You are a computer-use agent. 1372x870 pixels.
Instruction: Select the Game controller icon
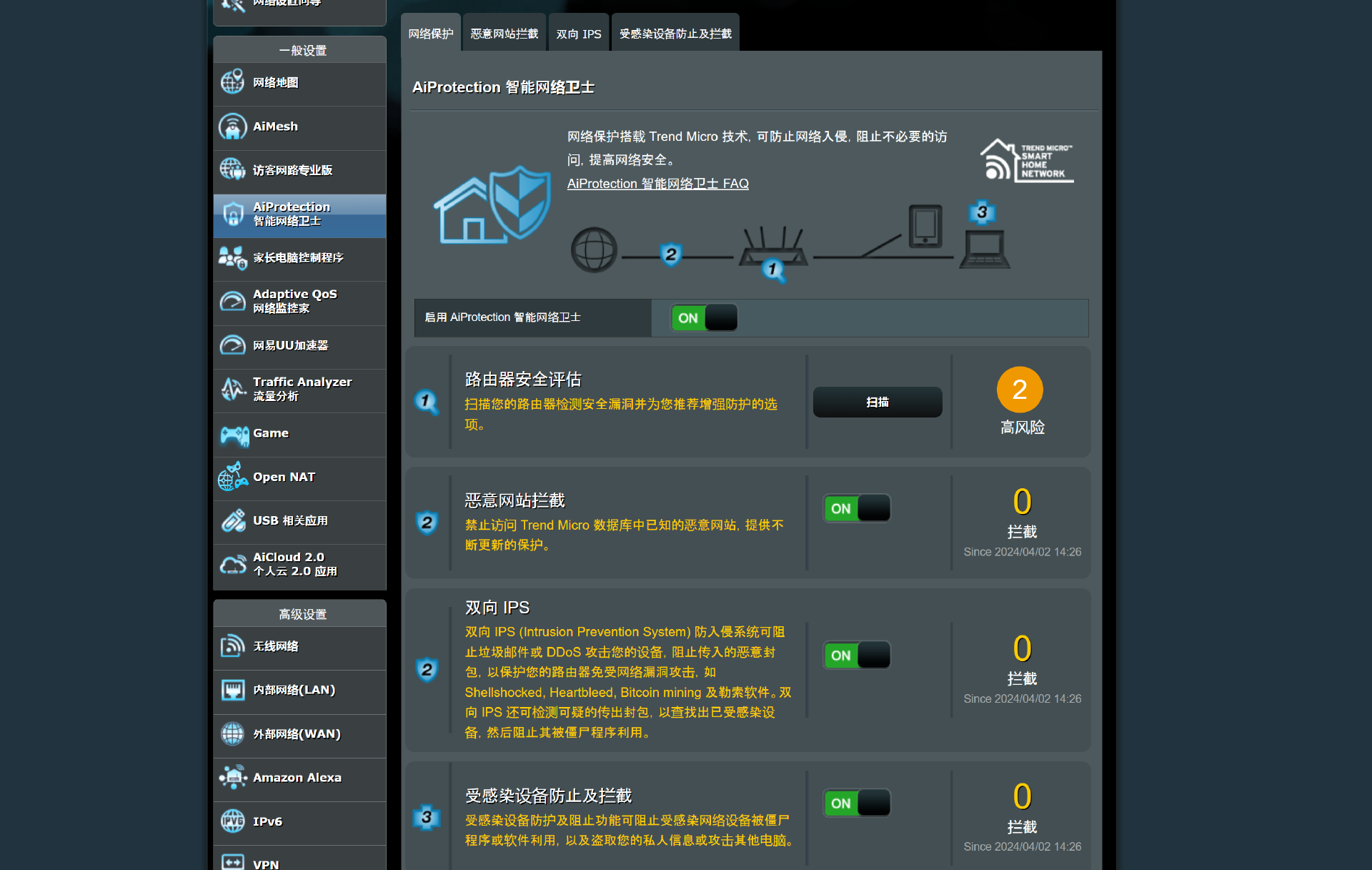point(234,434)
